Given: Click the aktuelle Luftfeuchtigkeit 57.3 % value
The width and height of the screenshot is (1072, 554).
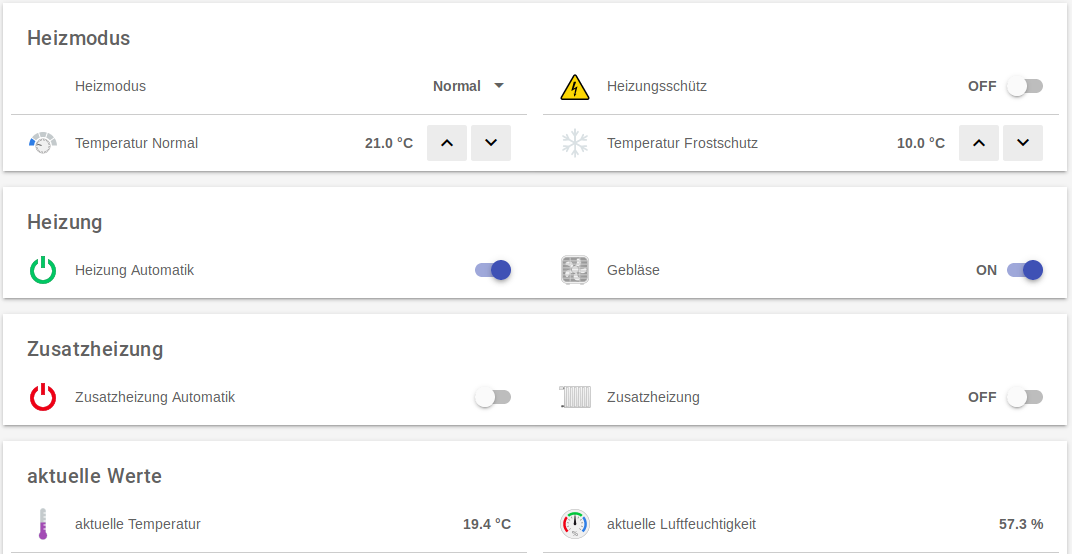Looking at the screenshot, I should coord(1020,524).
